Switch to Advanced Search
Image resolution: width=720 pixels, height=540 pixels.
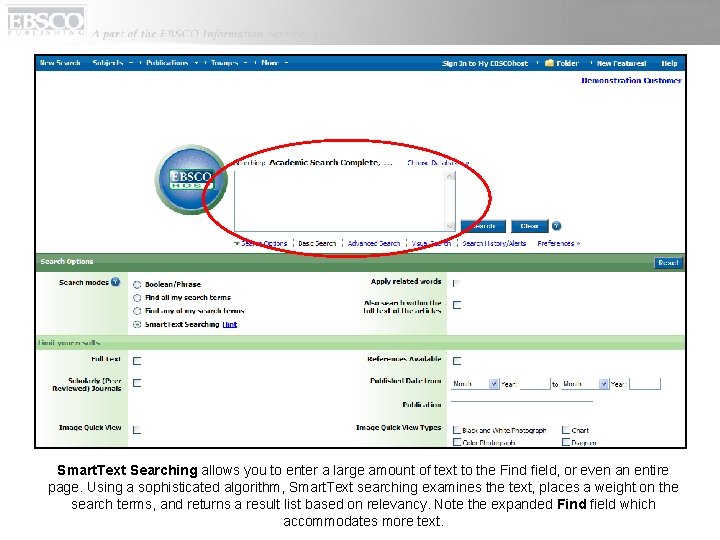pos(374,243)
